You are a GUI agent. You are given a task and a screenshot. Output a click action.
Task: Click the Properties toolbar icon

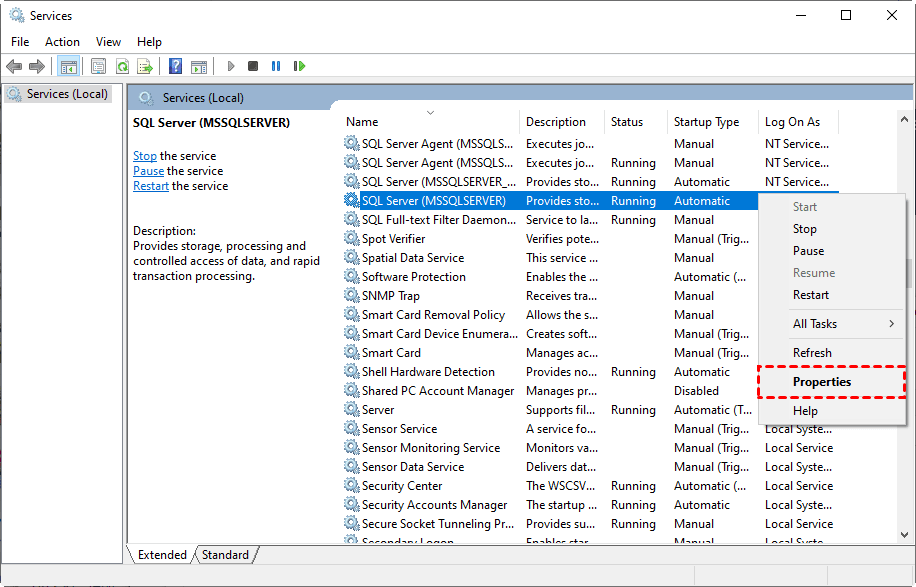pyautogui.click(x=98, y=66)
